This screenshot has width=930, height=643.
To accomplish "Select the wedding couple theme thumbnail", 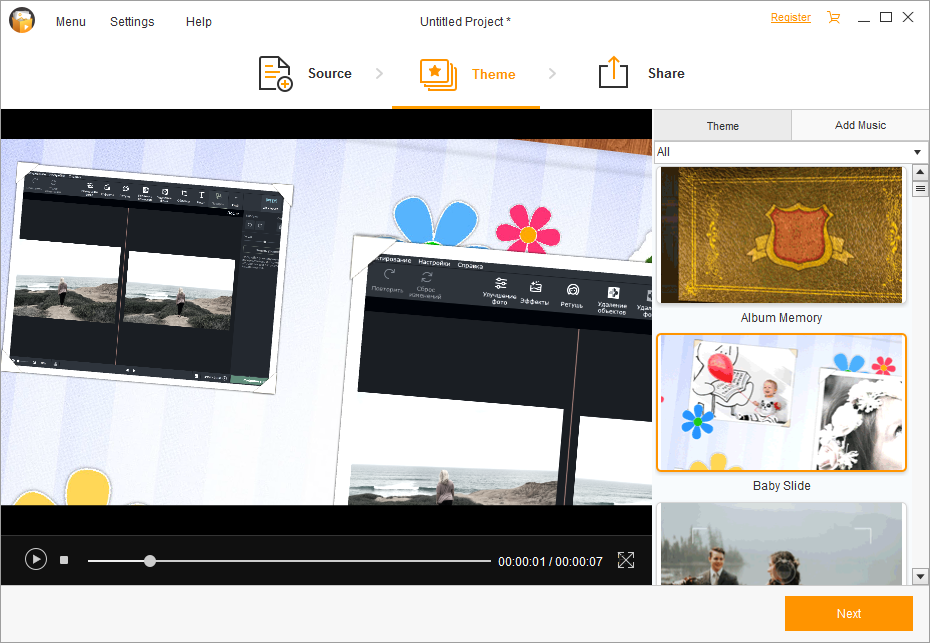I will click(x=781, y=544).
